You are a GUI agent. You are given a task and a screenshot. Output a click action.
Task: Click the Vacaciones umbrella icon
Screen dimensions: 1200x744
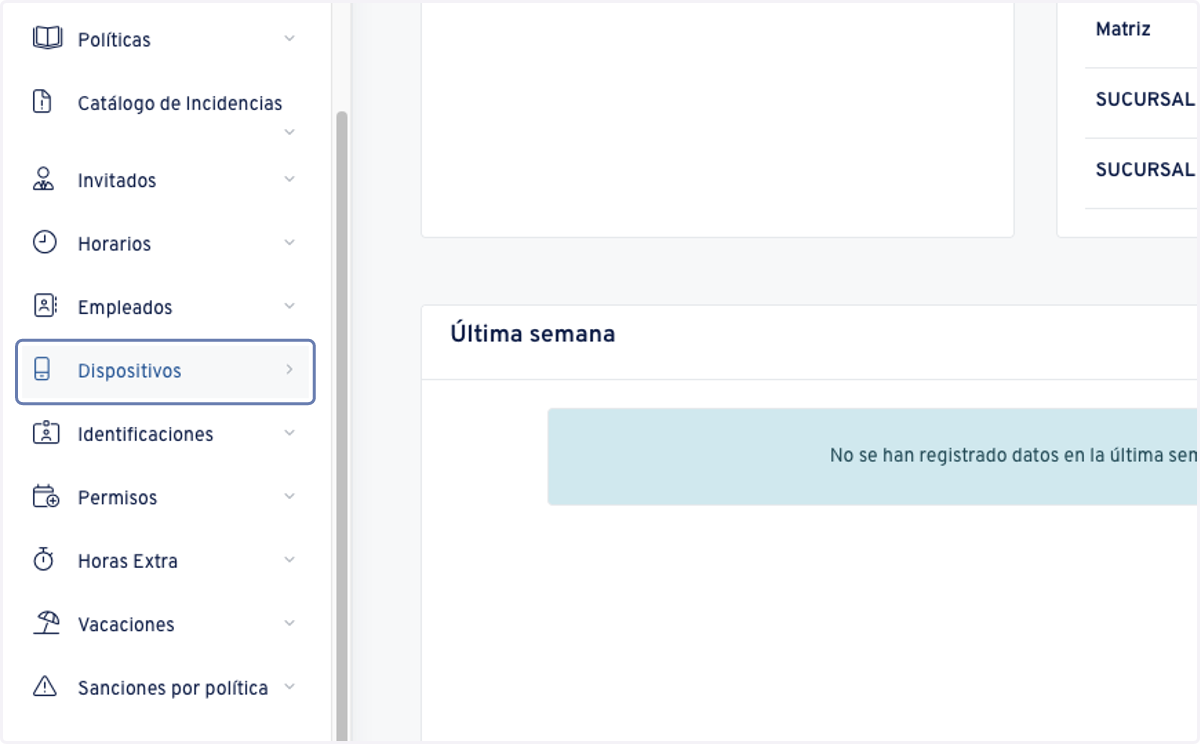pos(46,623)
